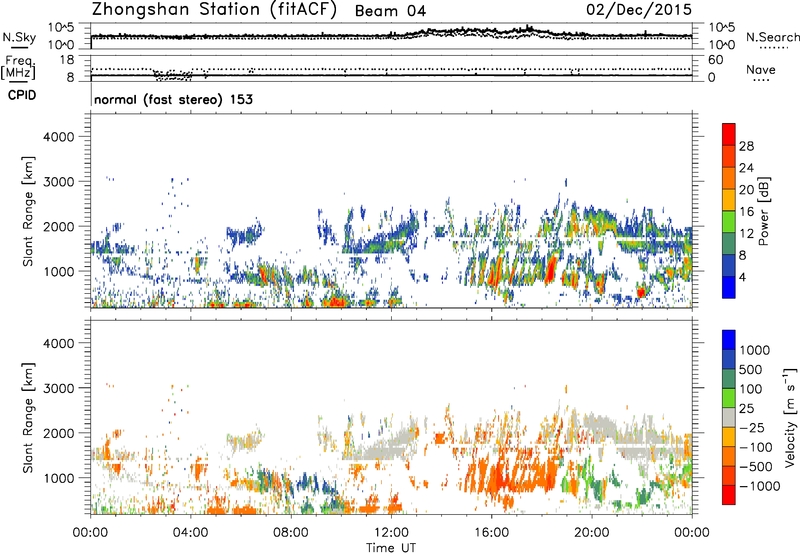This screenshot has width=800, height=554.
Task: Select the '3000' tick in velocity panel
Action: (58, 388)
